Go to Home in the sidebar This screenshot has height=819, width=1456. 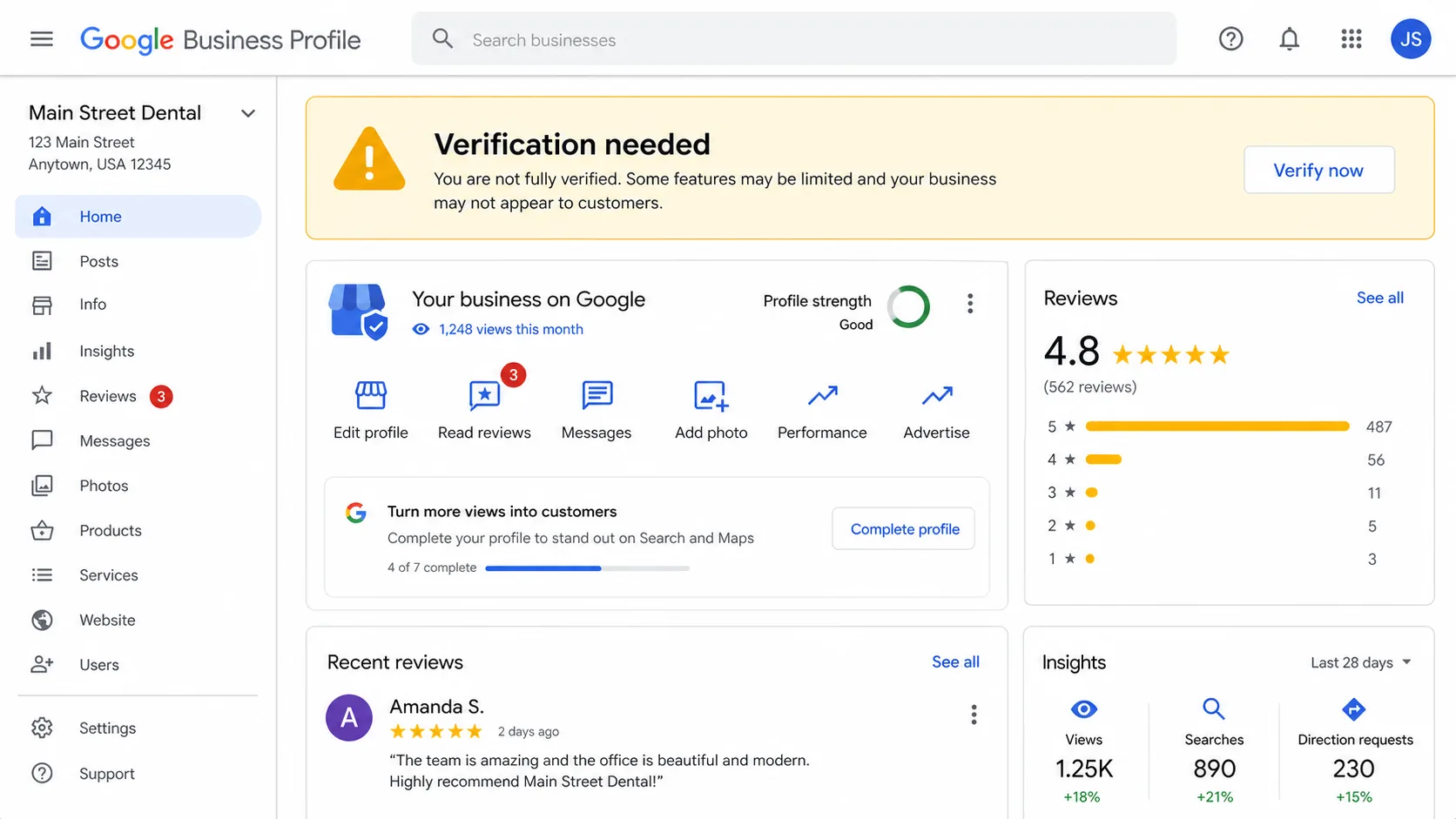click(x=138, y=217)
